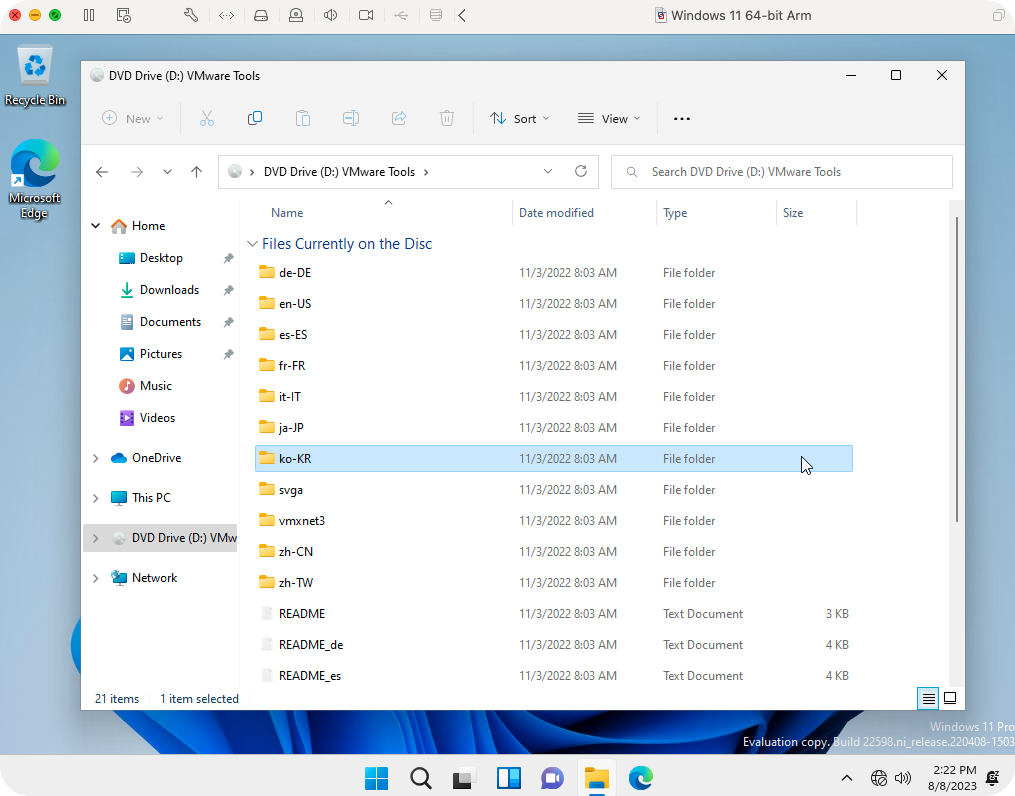Image resolution: width=1015 pixels, height=796 pixels.
Task: Click the Share icon in toolbar
Action: [x=399, y=118]
